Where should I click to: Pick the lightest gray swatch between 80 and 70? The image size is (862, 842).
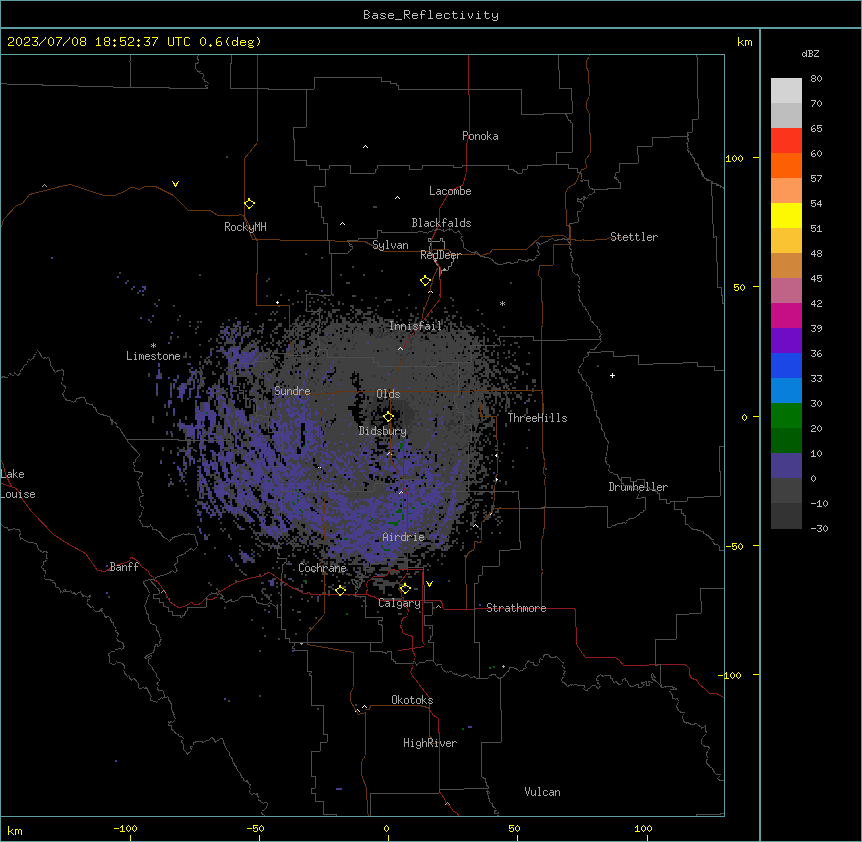(786, 91)
